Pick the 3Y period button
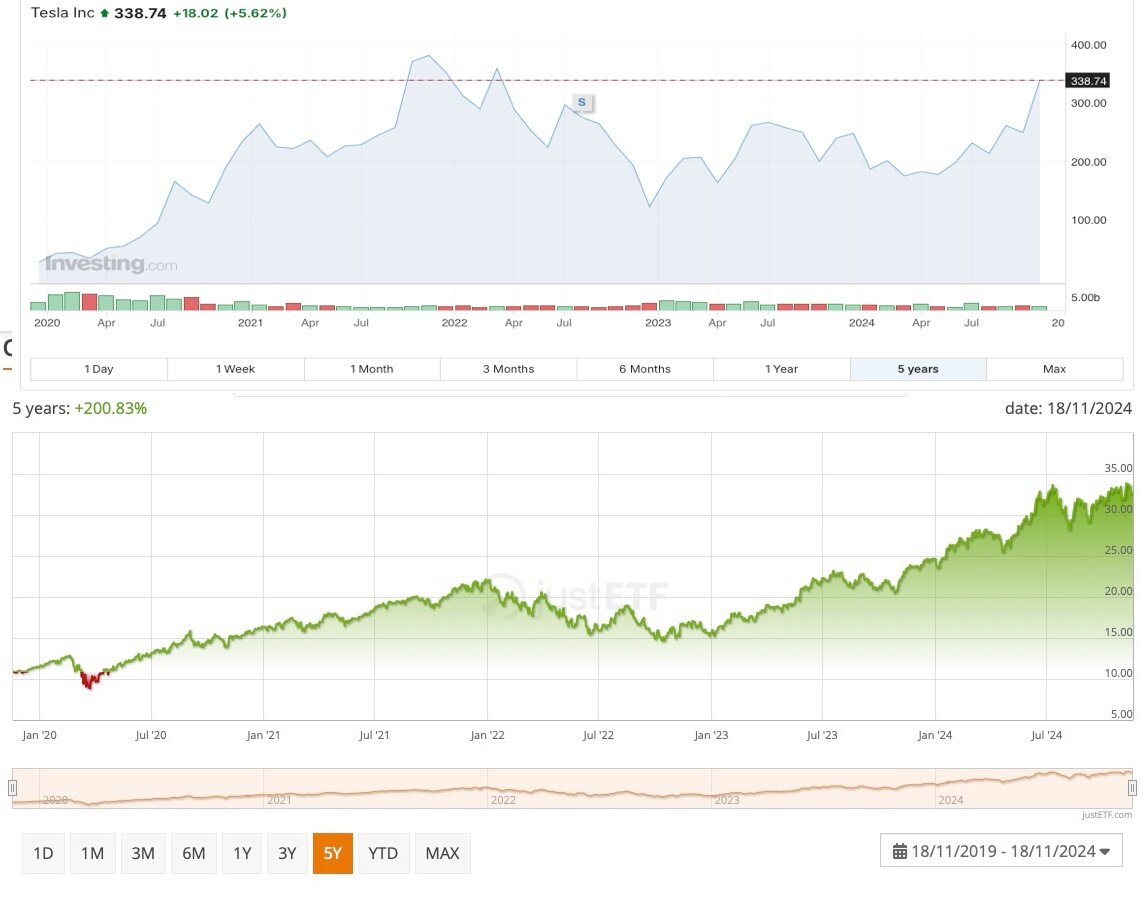Viewport: 1143px width, 900px height. (x=287, y=853)
